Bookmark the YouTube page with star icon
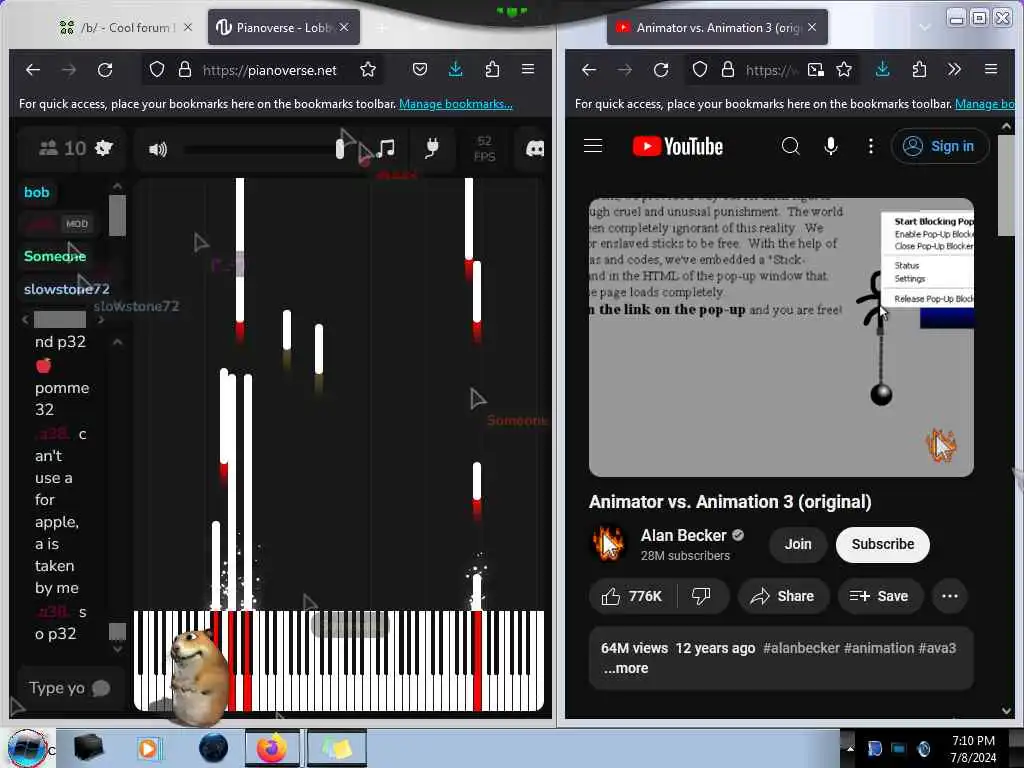The image size is (1024, 768). [844, 69]
